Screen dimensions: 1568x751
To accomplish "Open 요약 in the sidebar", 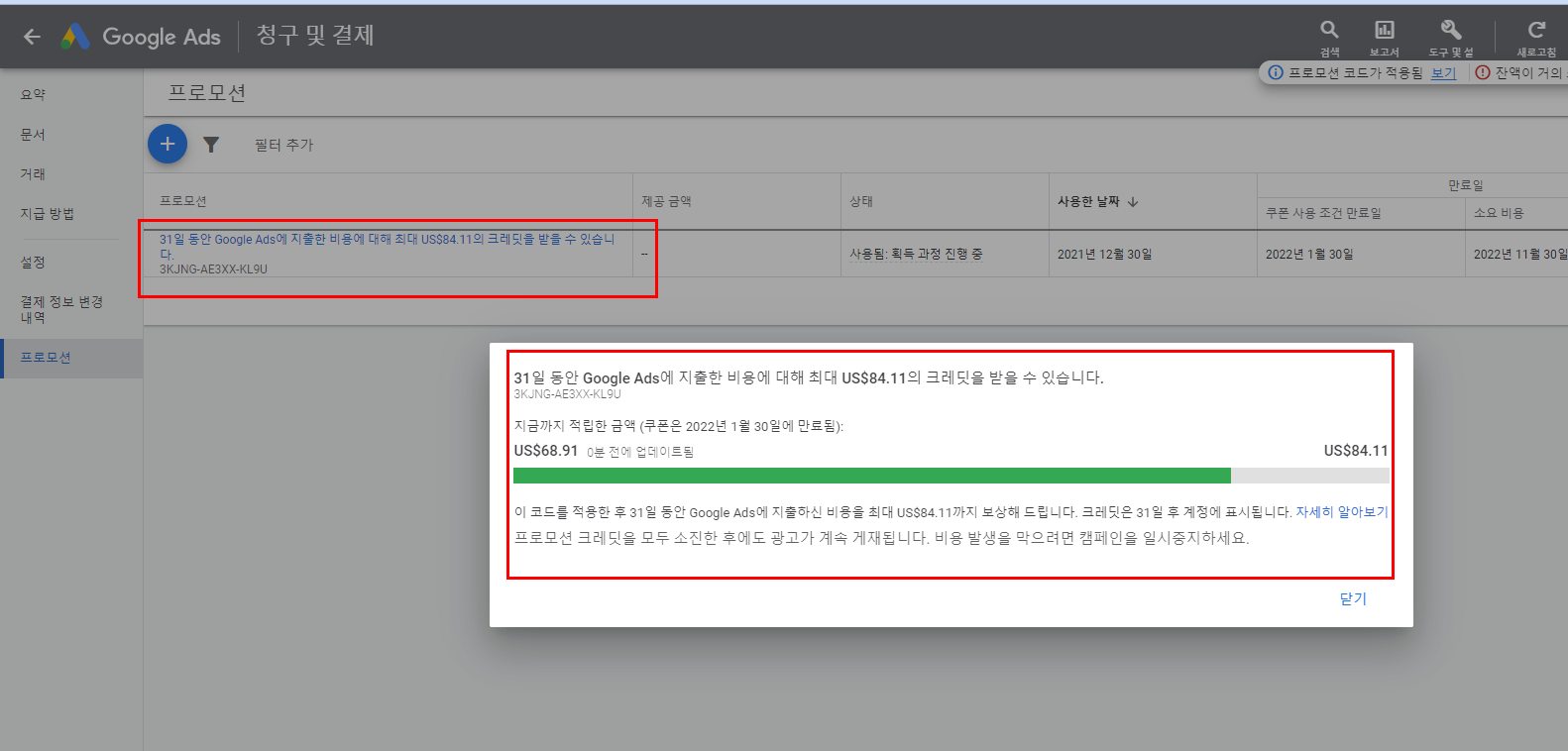I will pos(33,94).
